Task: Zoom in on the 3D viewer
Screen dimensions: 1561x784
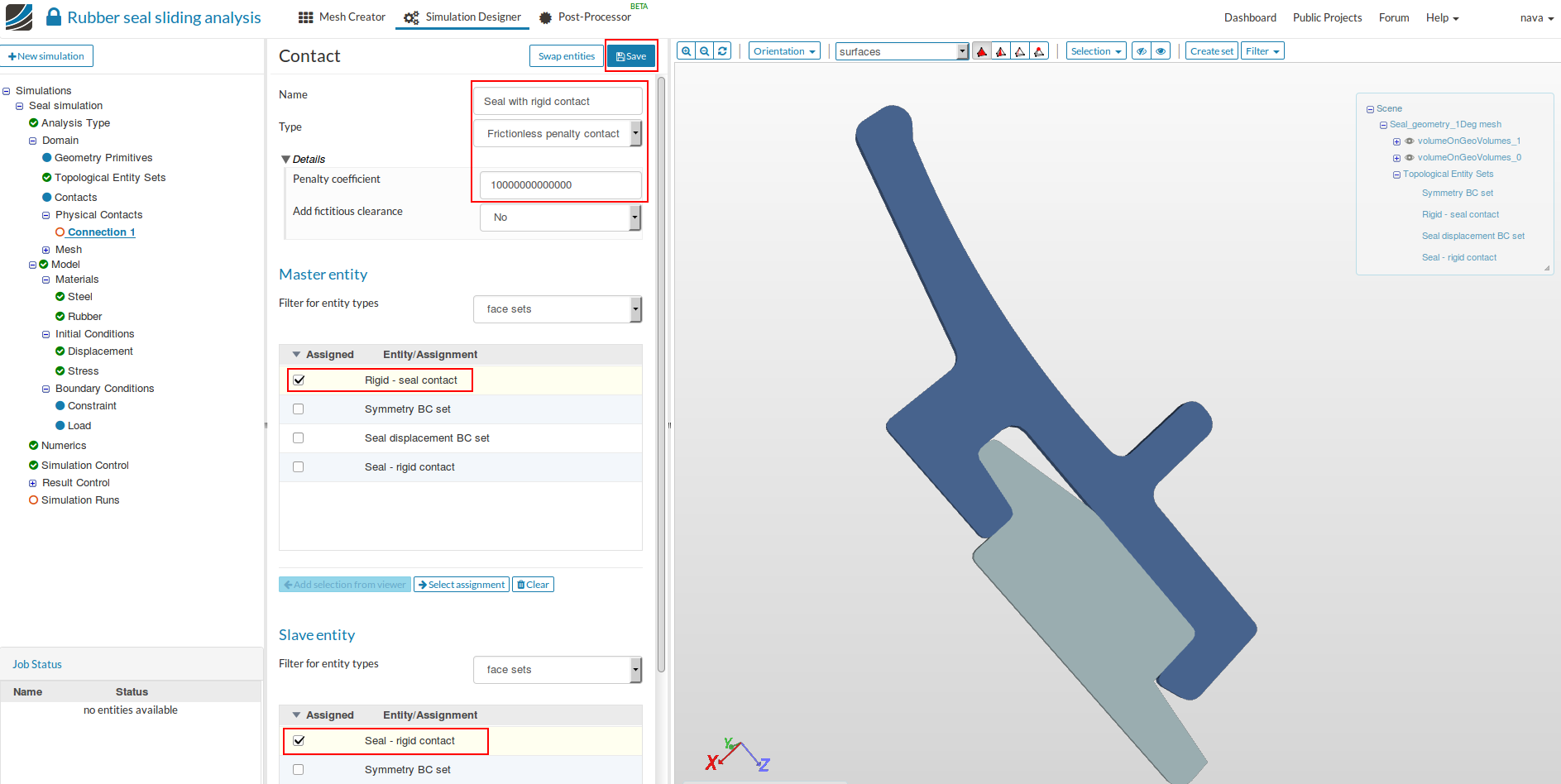Action: click(x=686, y=51)
